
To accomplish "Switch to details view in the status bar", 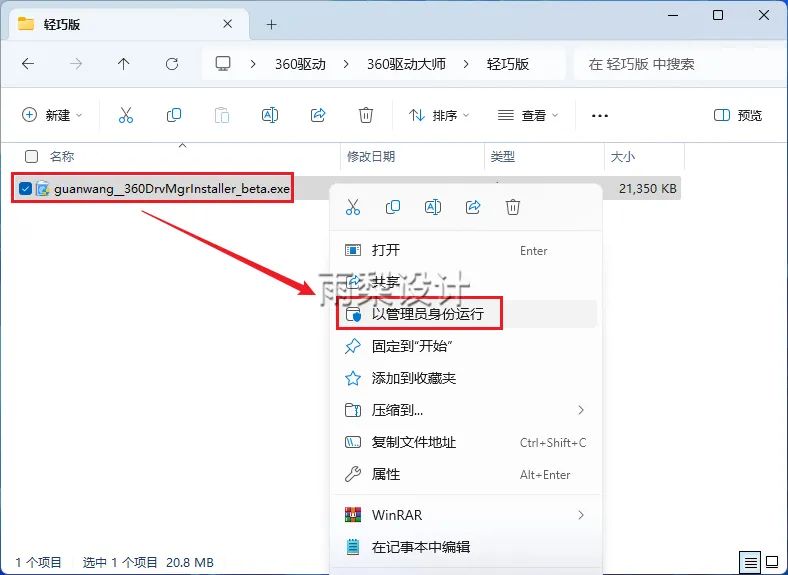I will pyautogui.click(x=750, y=562).
